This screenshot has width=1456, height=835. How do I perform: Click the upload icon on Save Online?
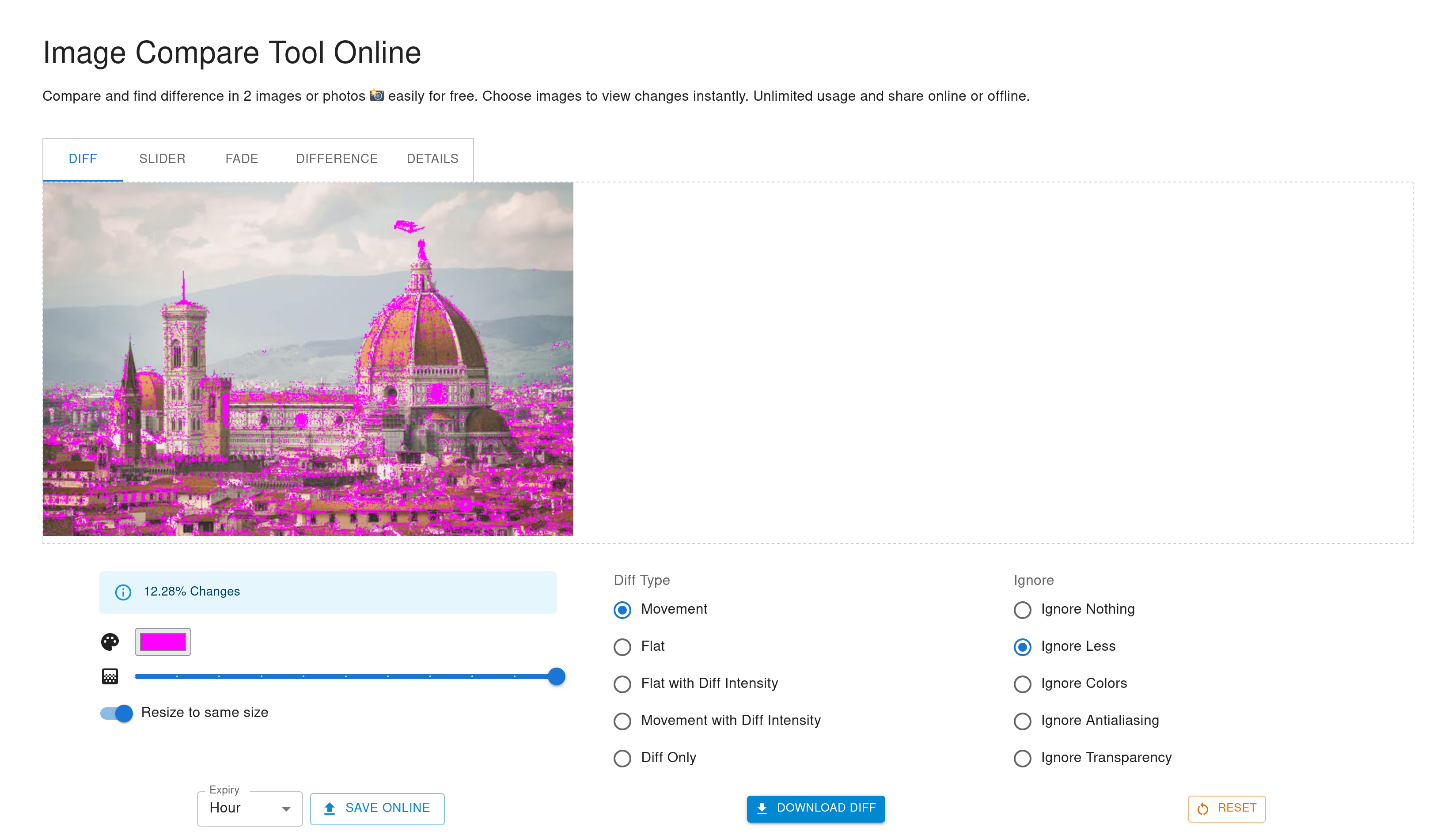(329, 808)
